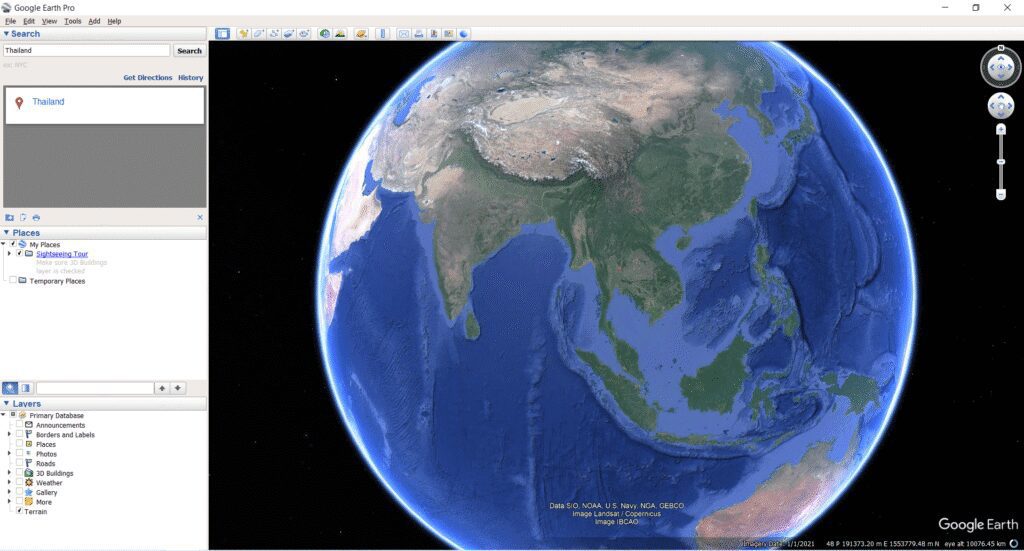Open the Ruler tool
1024x551 pixels.
click(x=383, y=33)
